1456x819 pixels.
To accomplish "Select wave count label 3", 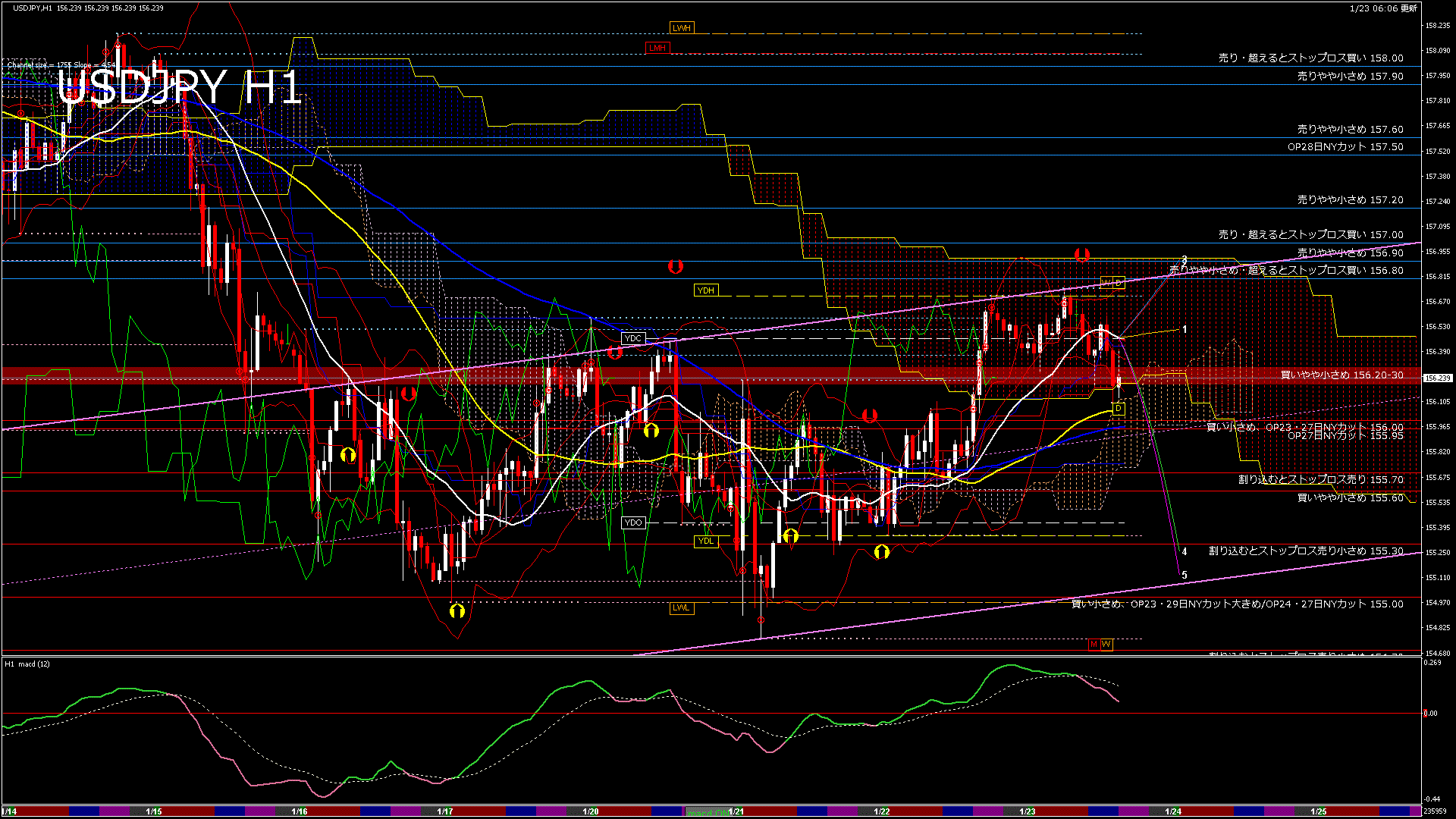I will click(1185, 260).
